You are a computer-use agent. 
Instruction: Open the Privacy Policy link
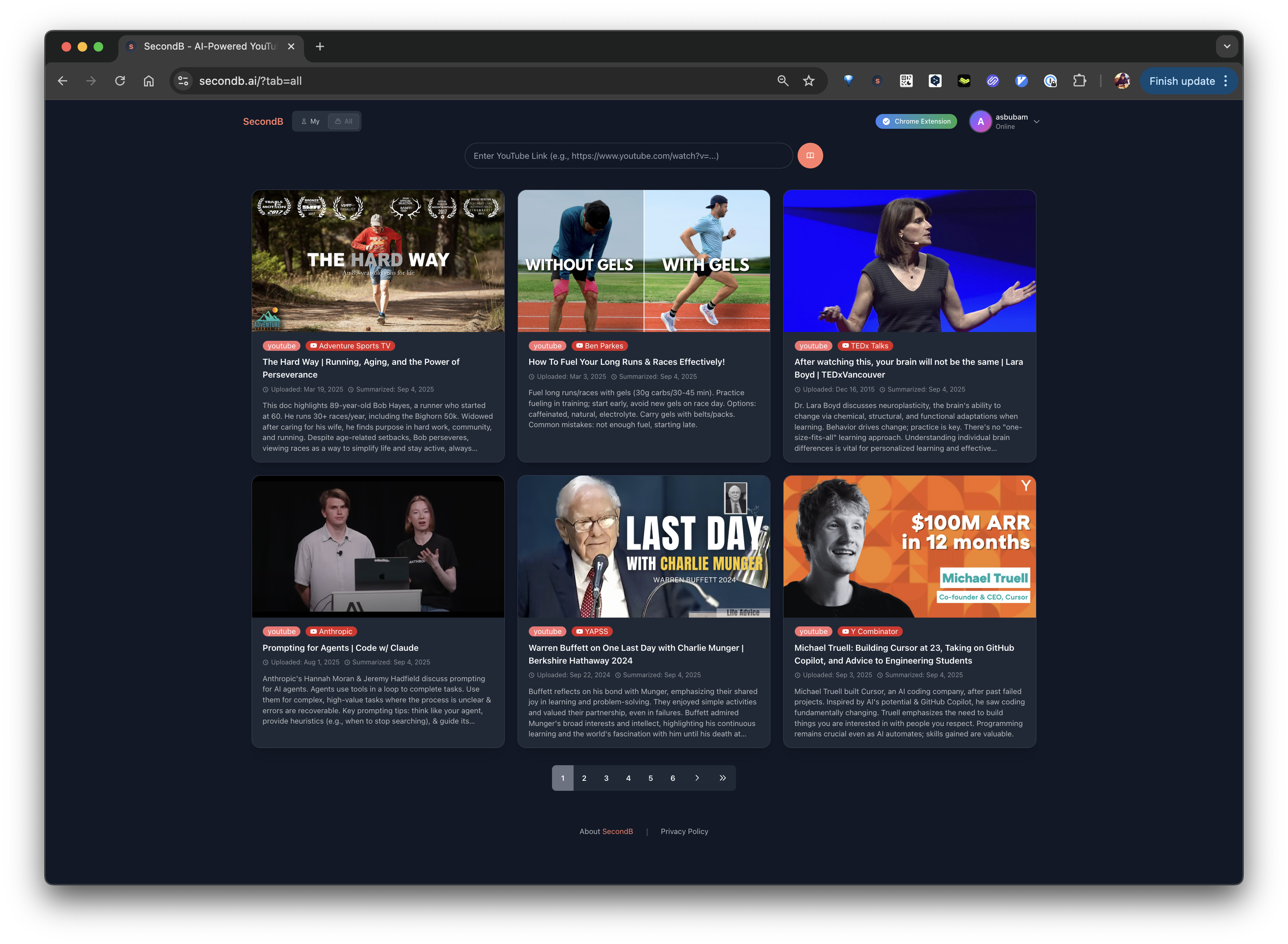(684, 831)
